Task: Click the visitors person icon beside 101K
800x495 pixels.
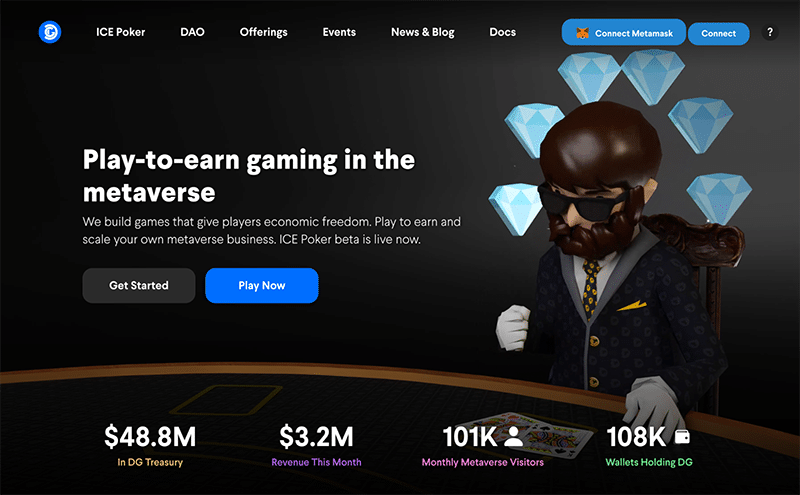Action: point(513,437)
